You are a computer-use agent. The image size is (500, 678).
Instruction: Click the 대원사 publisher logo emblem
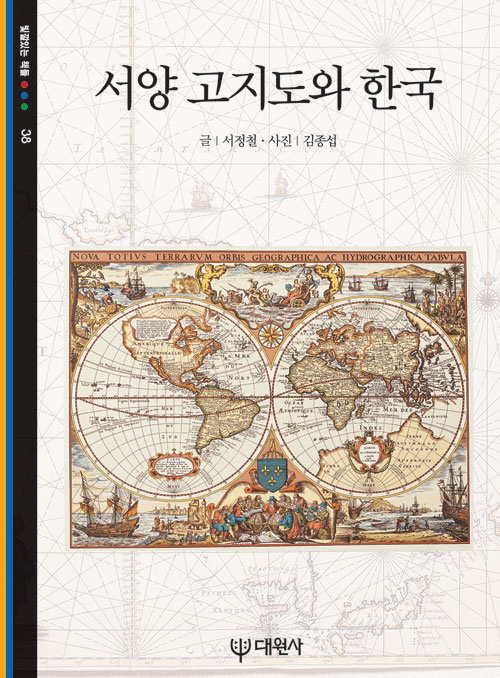click(239, 648)
